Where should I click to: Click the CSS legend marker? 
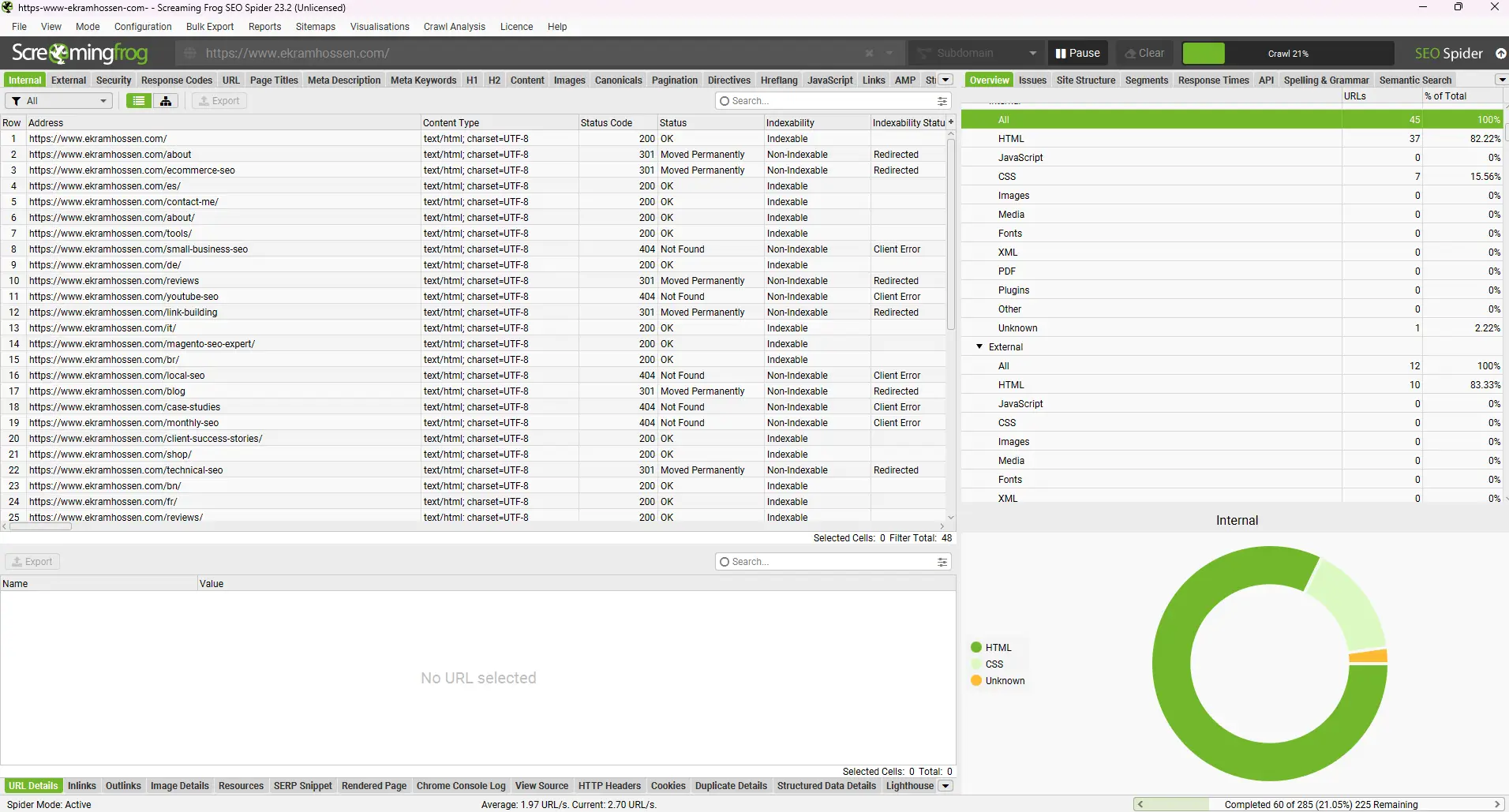[976, 664]
